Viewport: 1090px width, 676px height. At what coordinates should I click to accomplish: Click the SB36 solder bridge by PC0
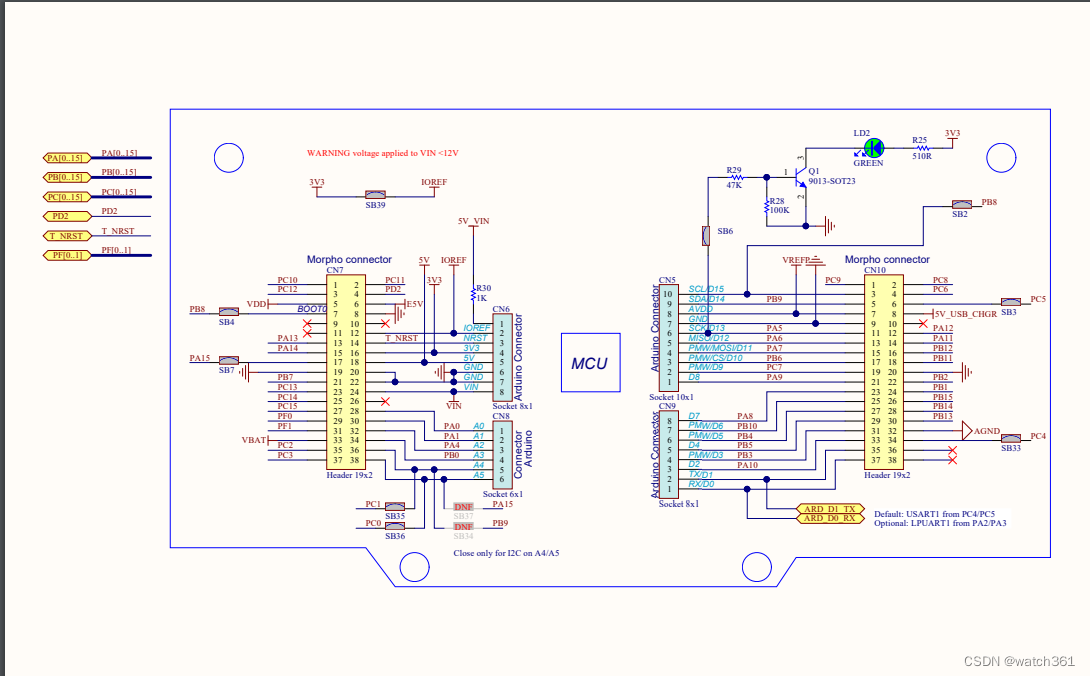pos(395,526)
